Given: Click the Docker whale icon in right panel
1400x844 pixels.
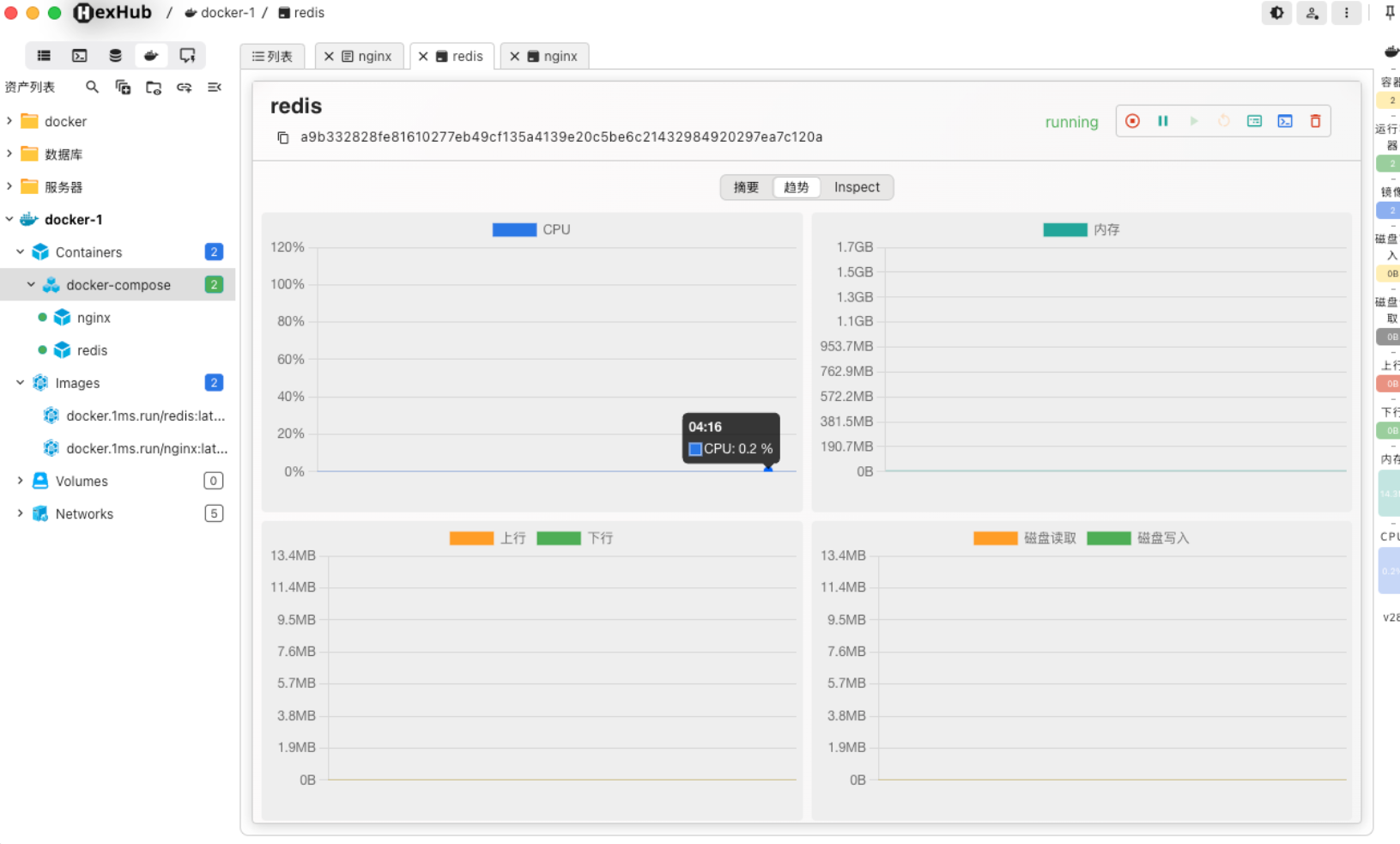Looking at the screenshot, I should 1391,52.
